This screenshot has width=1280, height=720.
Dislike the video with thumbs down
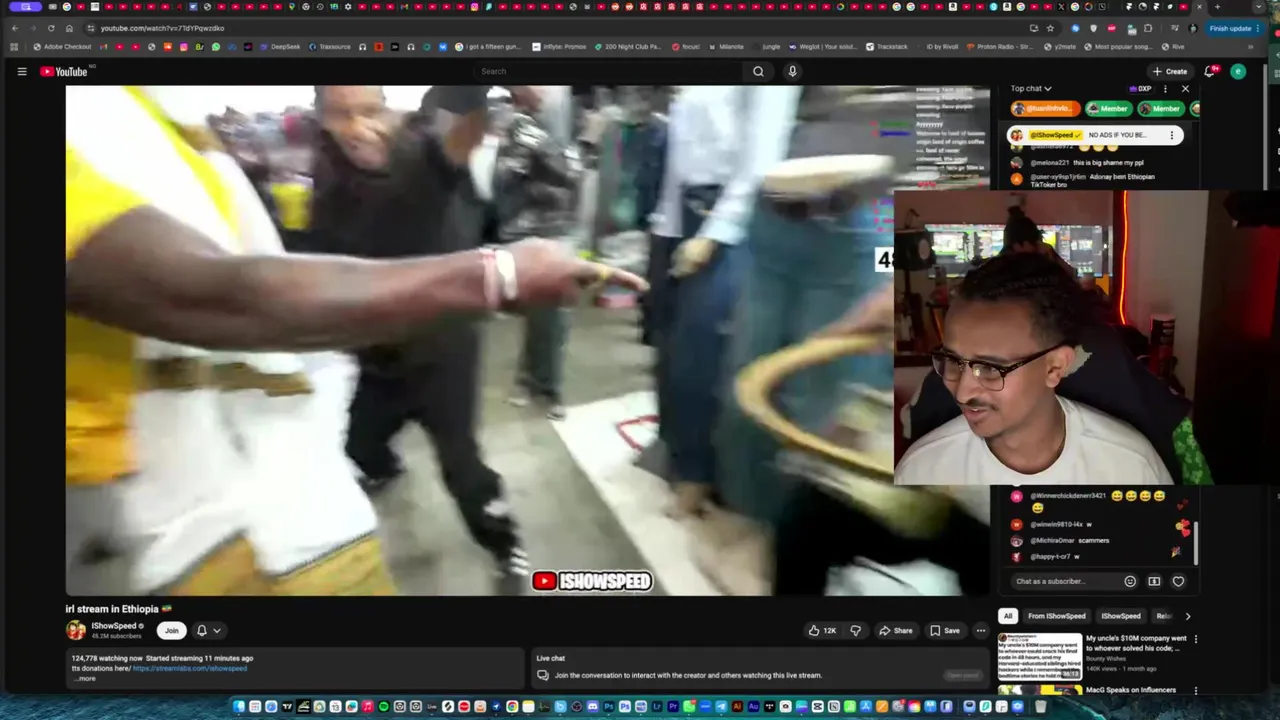coord(855,630)
